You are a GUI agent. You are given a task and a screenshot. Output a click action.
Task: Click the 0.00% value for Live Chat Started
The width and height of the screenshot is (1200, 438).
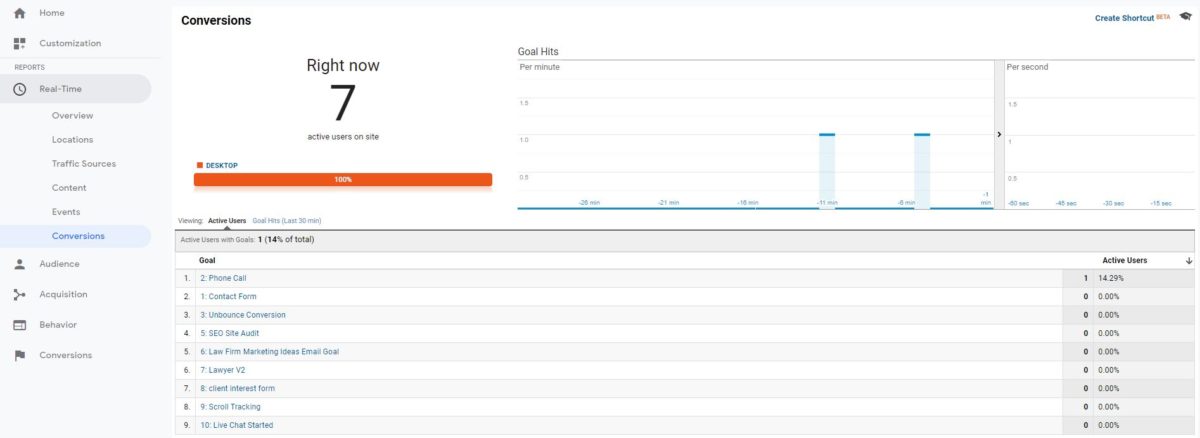point(1109,425)
